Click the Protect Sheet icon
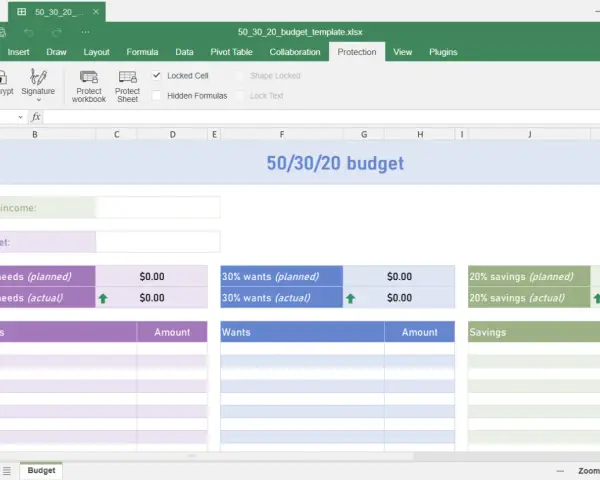 (127, 77)
